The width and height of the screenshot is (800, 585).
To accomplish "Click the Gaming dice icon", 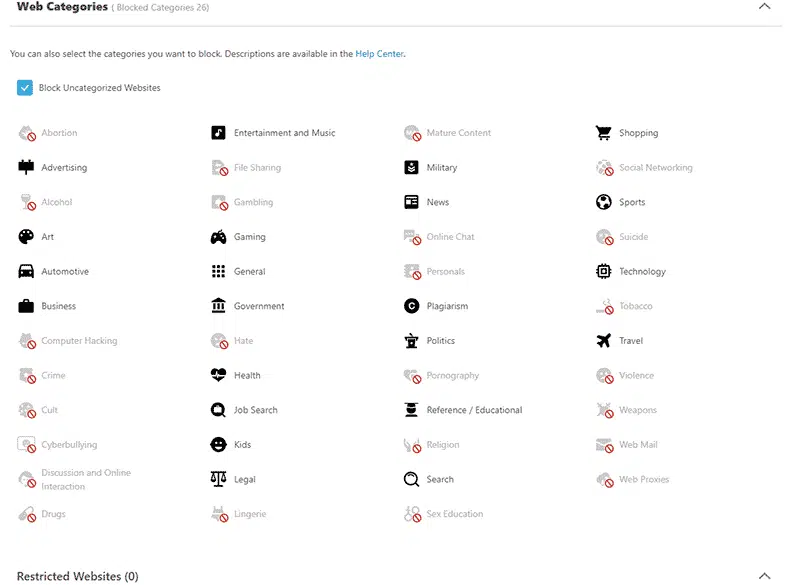I will pos(218,236).
